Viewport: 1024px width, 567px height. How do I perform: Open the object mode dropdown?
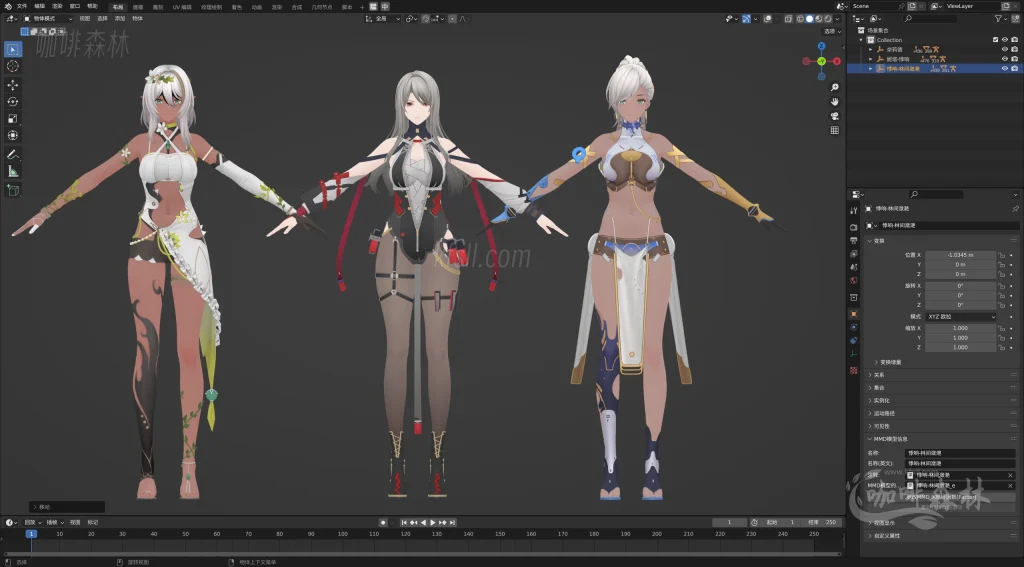(48, 19)
